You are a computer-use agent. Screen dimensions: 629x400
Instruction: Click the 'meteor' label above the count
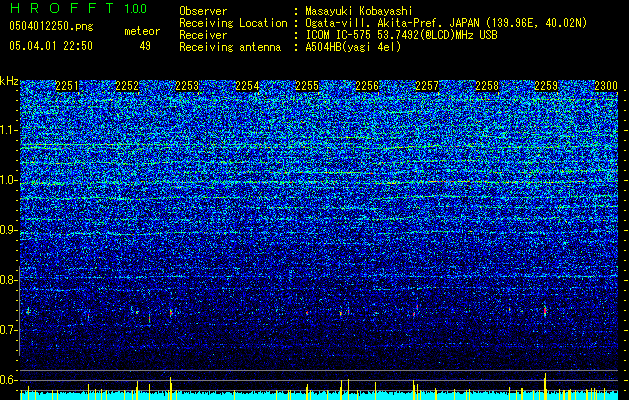[x=142, y=31]
